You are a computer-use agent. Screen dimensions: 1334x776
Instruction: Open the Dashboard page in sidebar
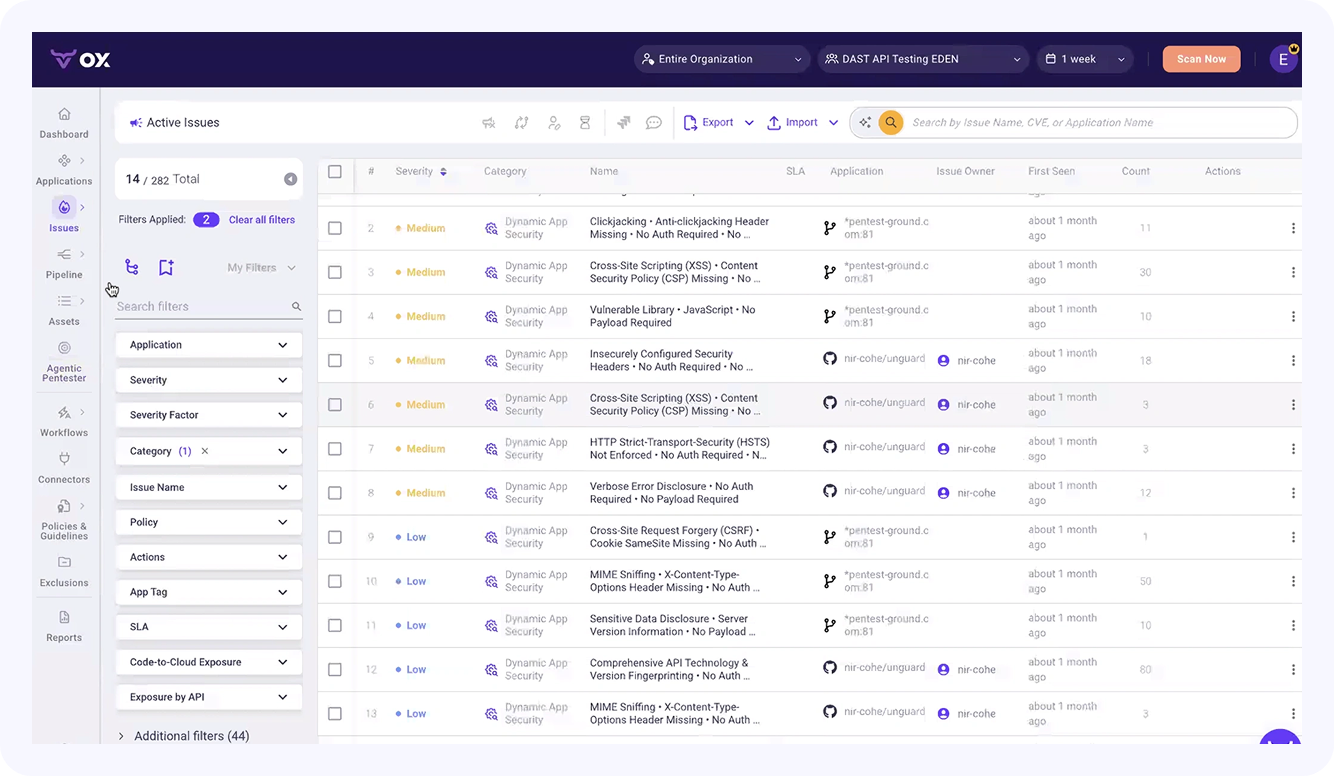point(64,123)
